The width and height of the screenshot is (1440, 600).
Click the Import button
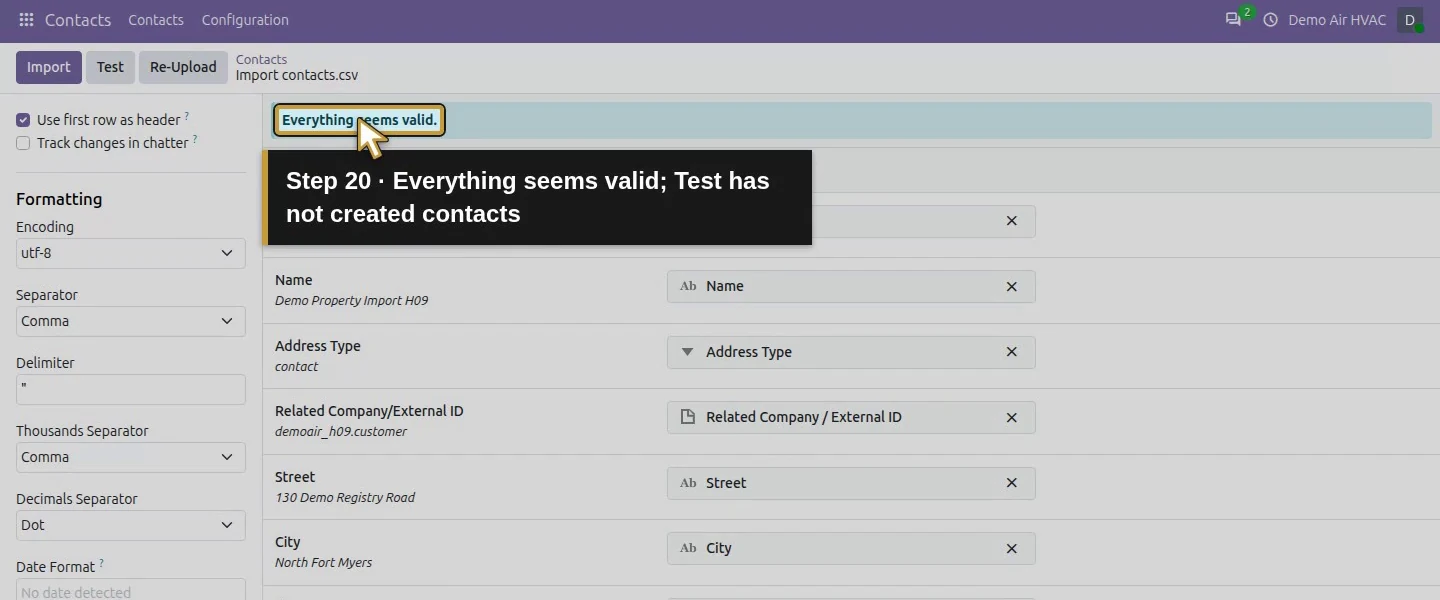coord(49,67)
